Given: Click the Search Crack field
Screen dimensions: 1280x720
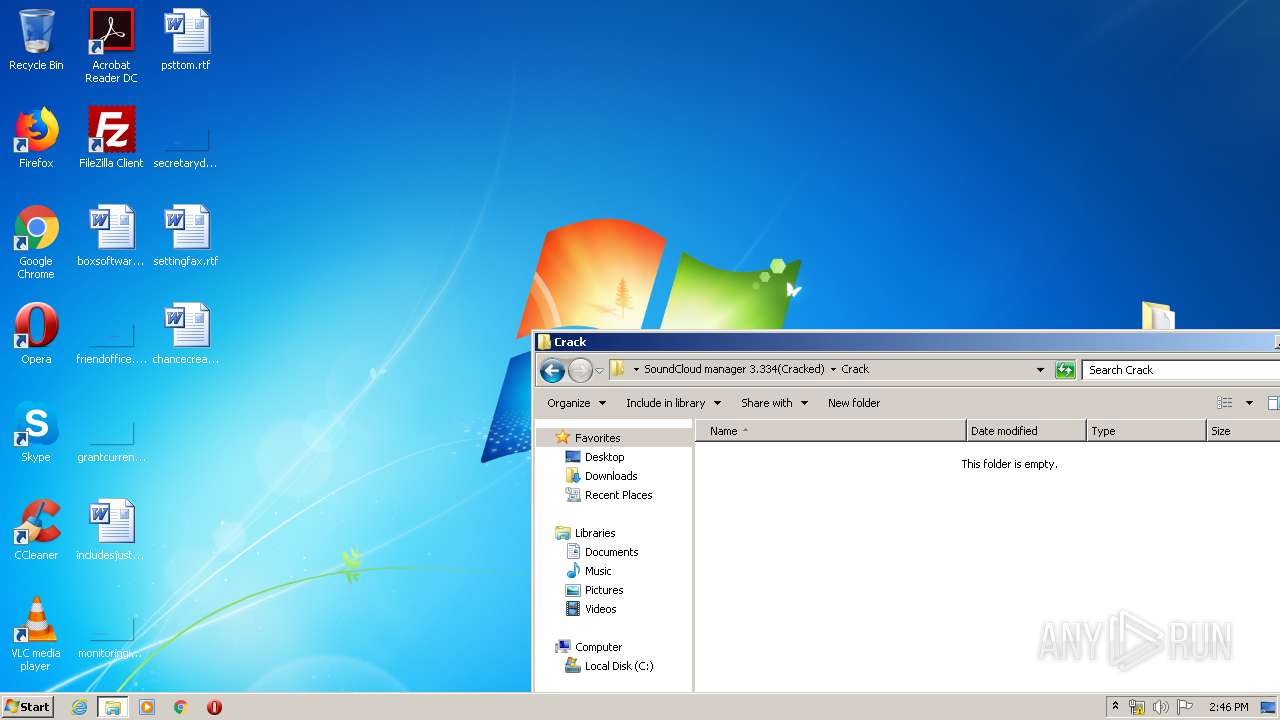Looking at the screenshot, I should (x=1180, y=370).
